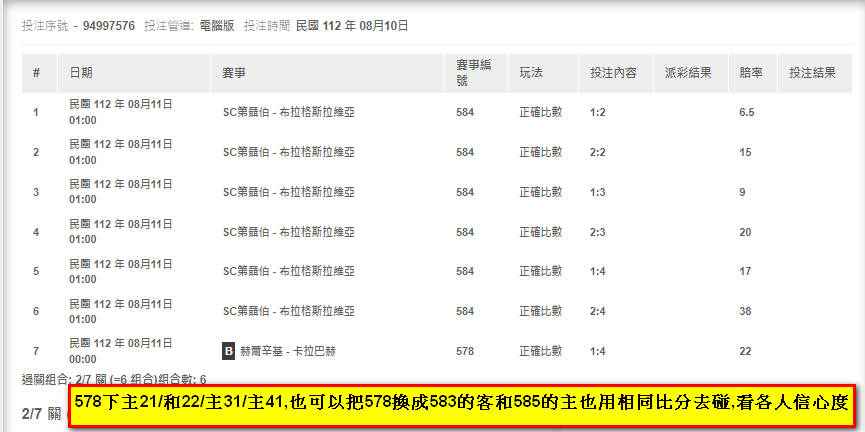Click match number 584 in row 3

[x=464, y=192]
